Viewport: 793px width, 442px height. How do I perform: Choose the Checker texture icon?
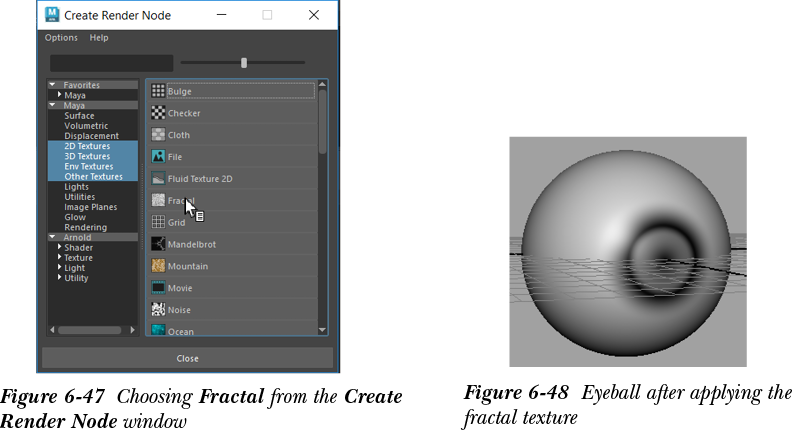[158, 113]
